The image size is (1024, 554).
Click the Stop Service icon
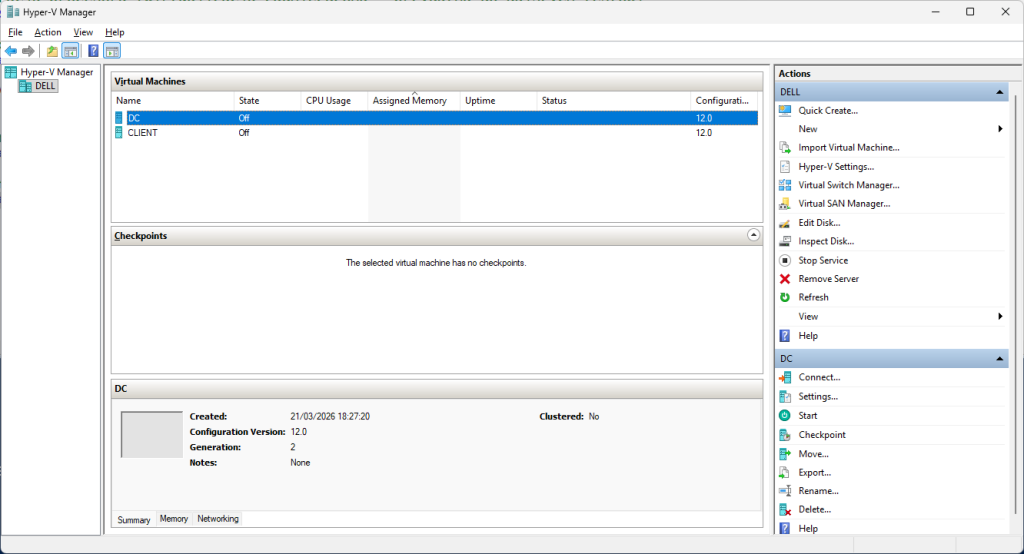pos(785,260)
